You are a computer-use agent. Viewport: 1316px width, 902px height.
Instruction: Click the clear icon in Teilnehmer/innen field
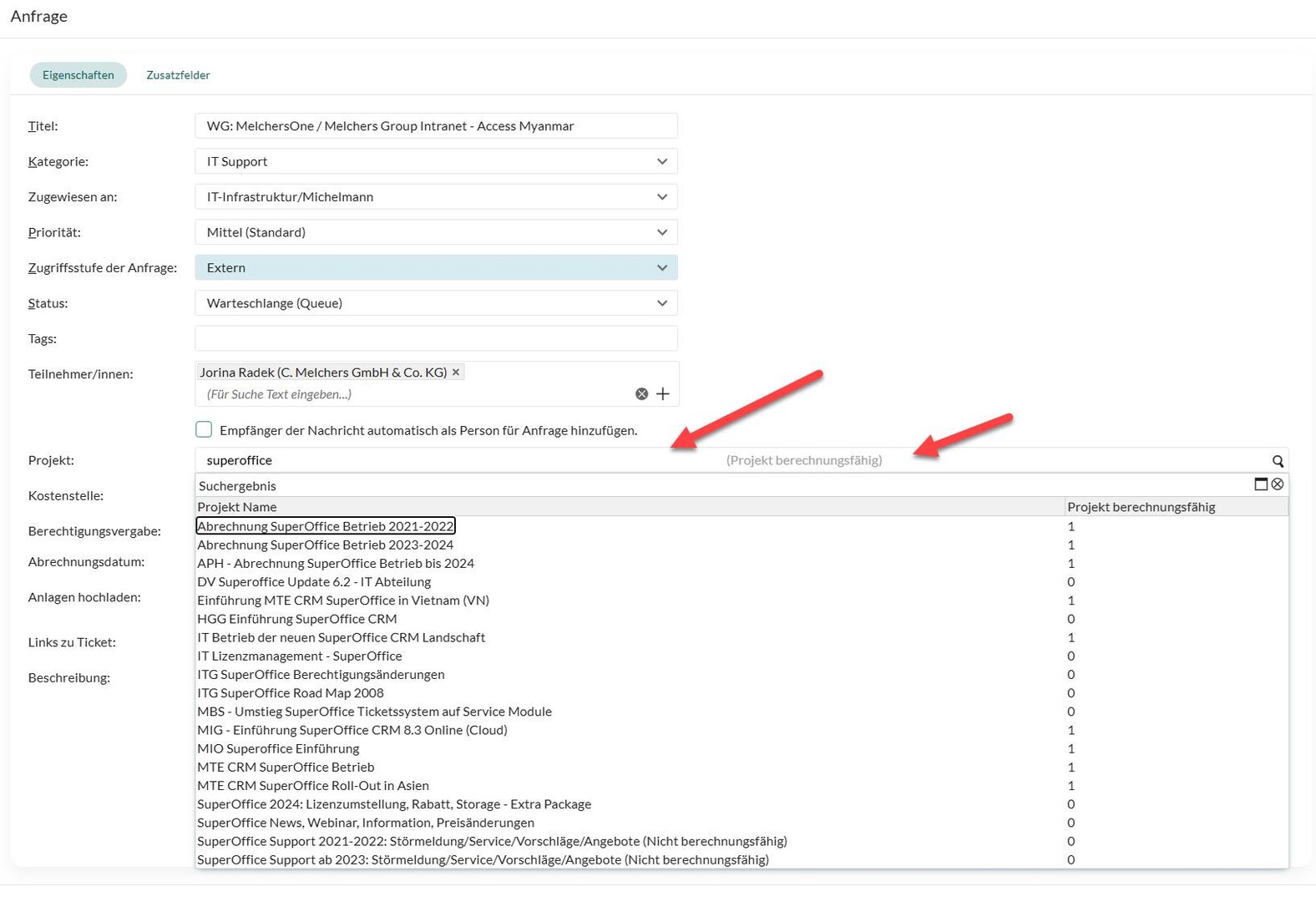(641, 394)
